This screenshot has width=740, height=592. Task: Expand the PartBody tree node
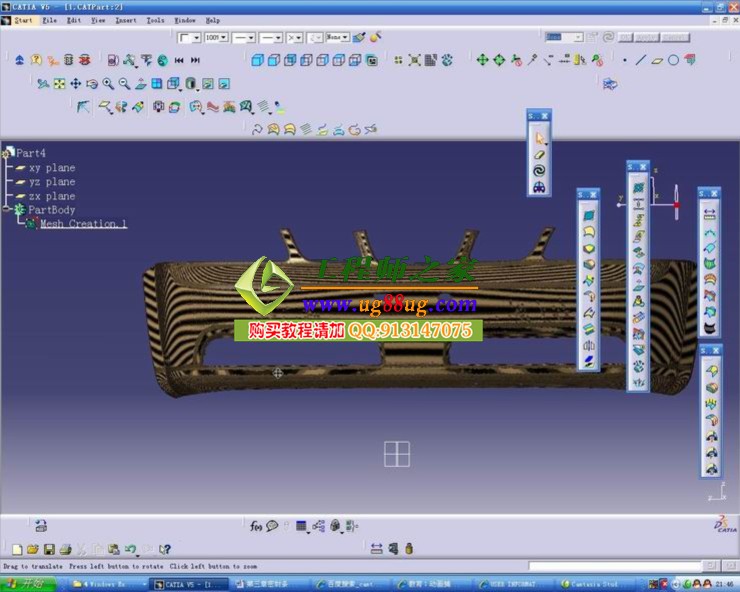coord(6,209)
